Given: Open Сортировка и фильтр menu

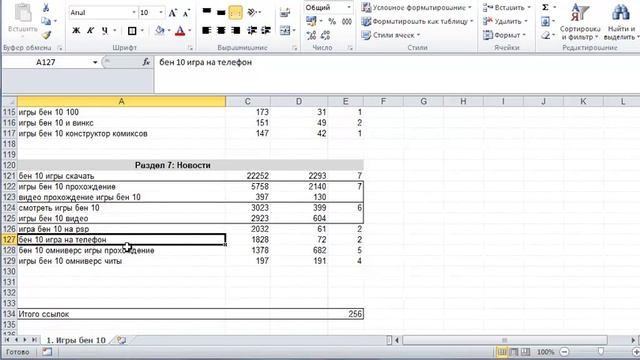Looking at the screenshot, I should point(580,21).
